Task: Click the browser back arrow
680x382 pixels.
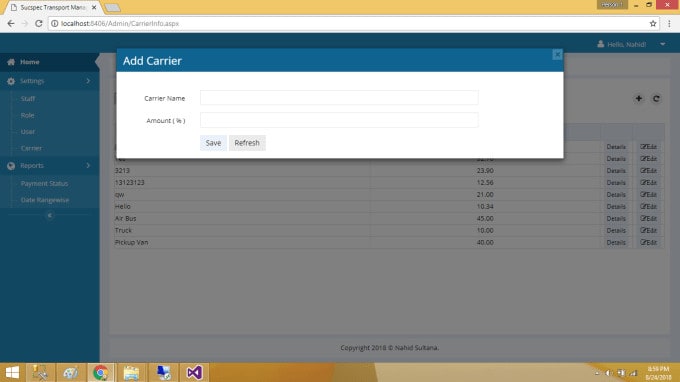Action: (10, 23)
